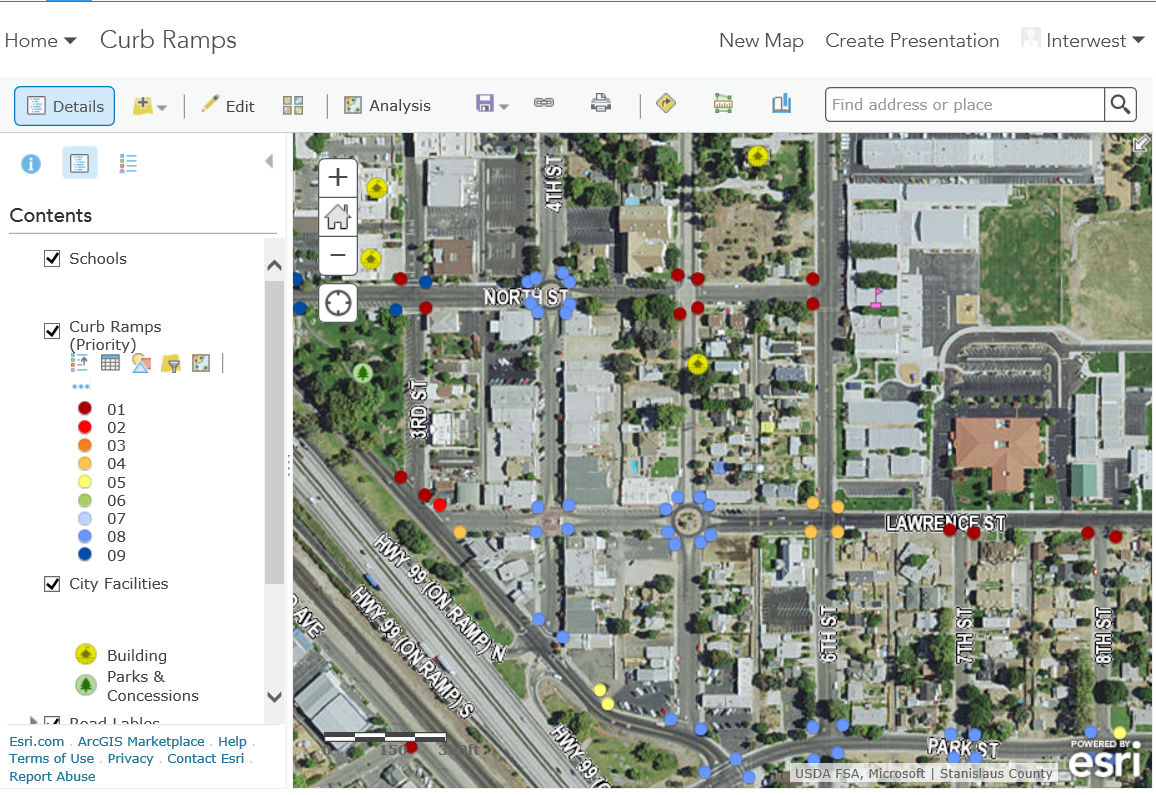Switch to the Details panel
This screenshot has width=1156, height=795.
(x=64, y=104)
